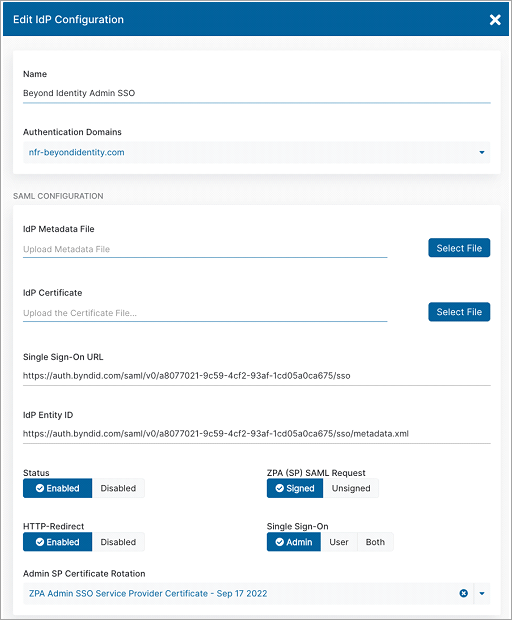Select file for IdP Metadata File
The image size is (512, 620).
[x=459, y=248]
